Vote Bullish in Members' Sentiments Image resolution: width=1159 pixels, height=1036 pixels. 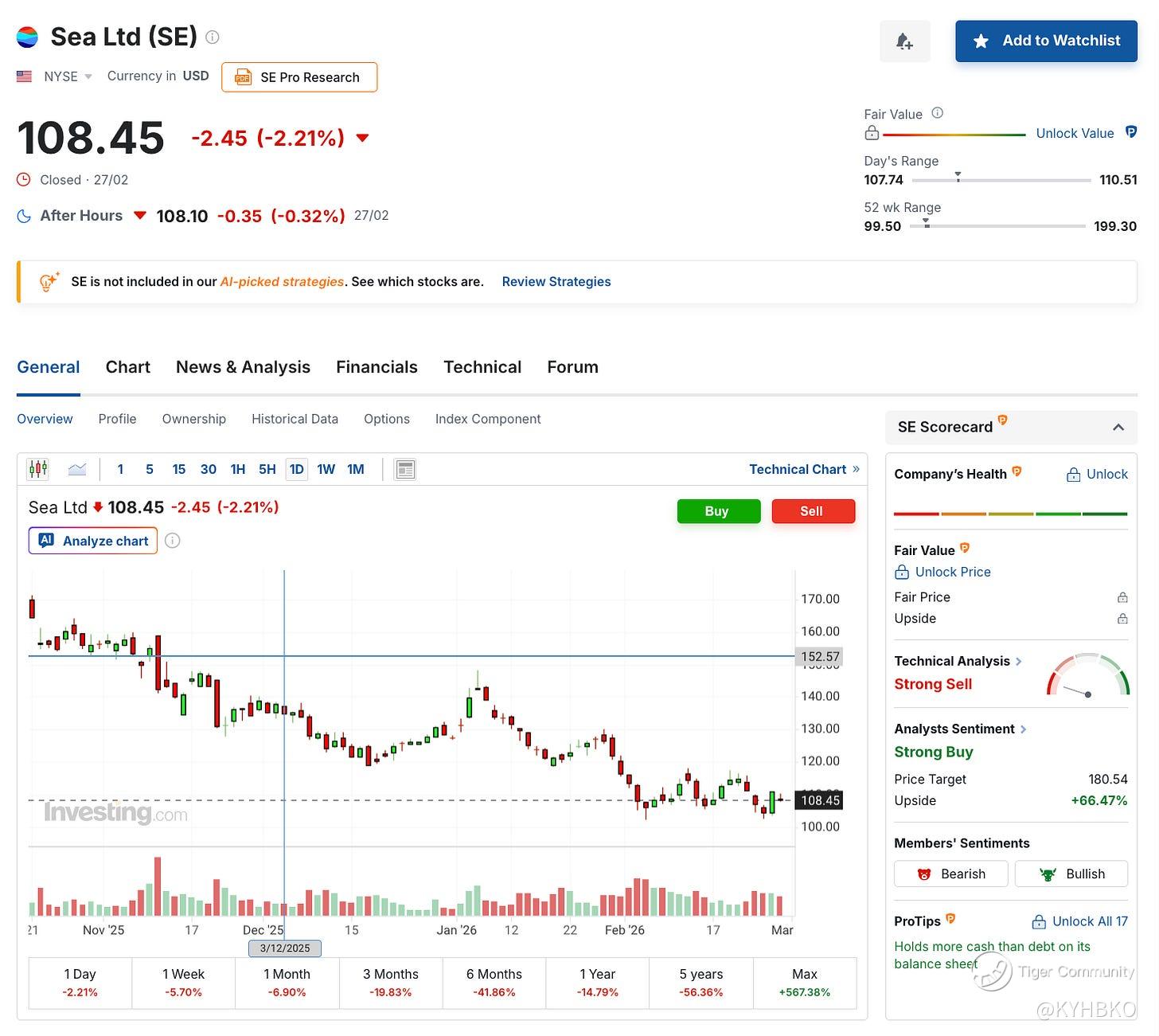pyautogui.click(x=1071, y=874)
